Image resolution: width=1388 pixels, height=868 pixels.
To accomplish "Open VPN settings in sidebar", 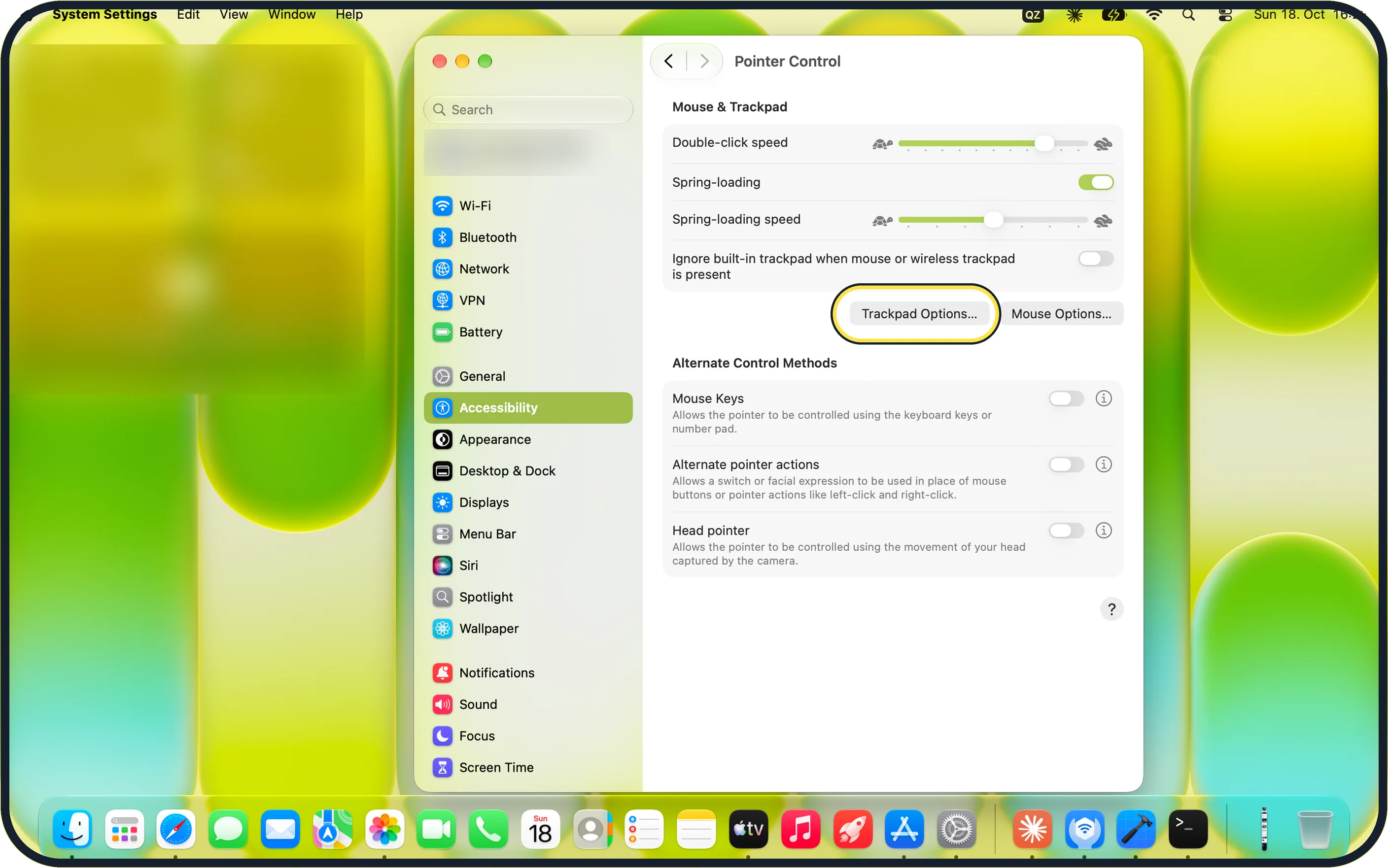I will tap(528, 300).
